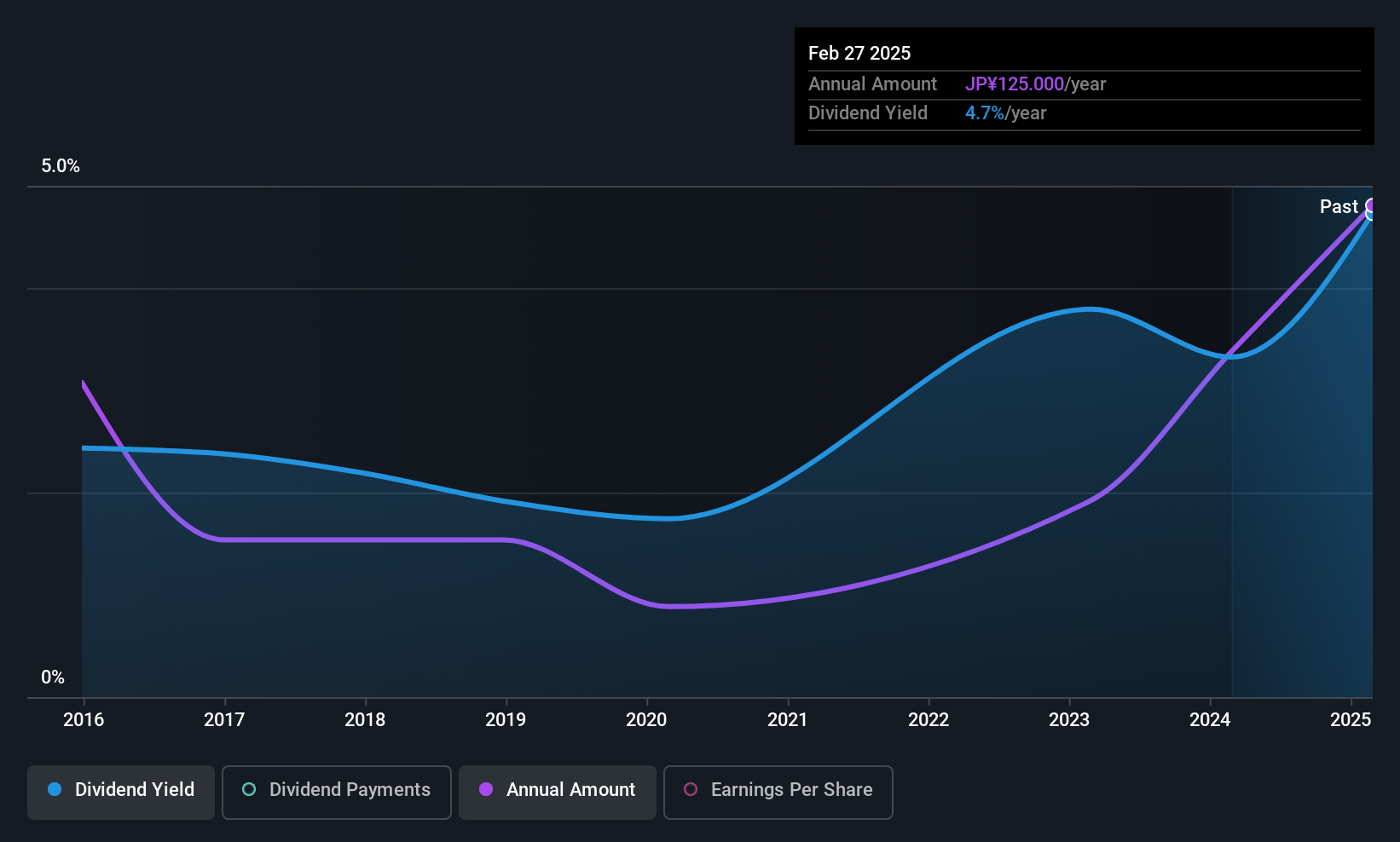The width and height of the screenshot is (1400, 842).
Task: Click the 2016 x-axis label
Action: [x=84, y=719]
